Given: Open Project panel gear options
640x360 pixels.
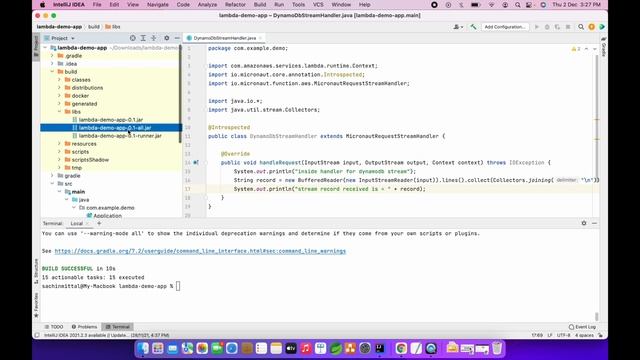Looking at the screenshot, I should point(167,38).
